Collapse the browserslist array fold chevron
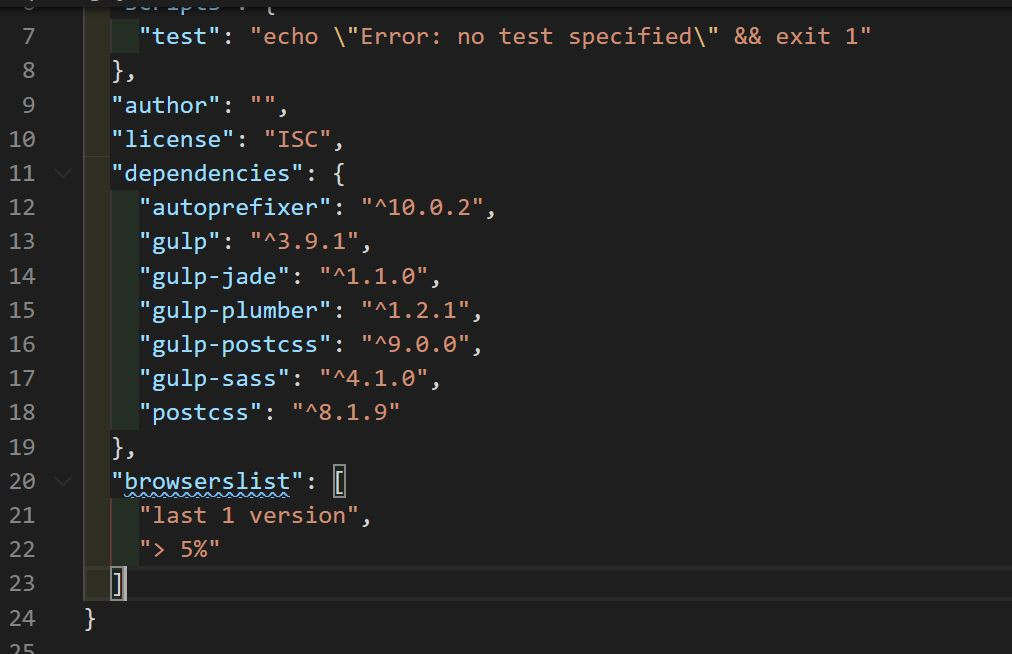Image resolution: width=1012 pixels, height=654 pixels. point(63,481)
